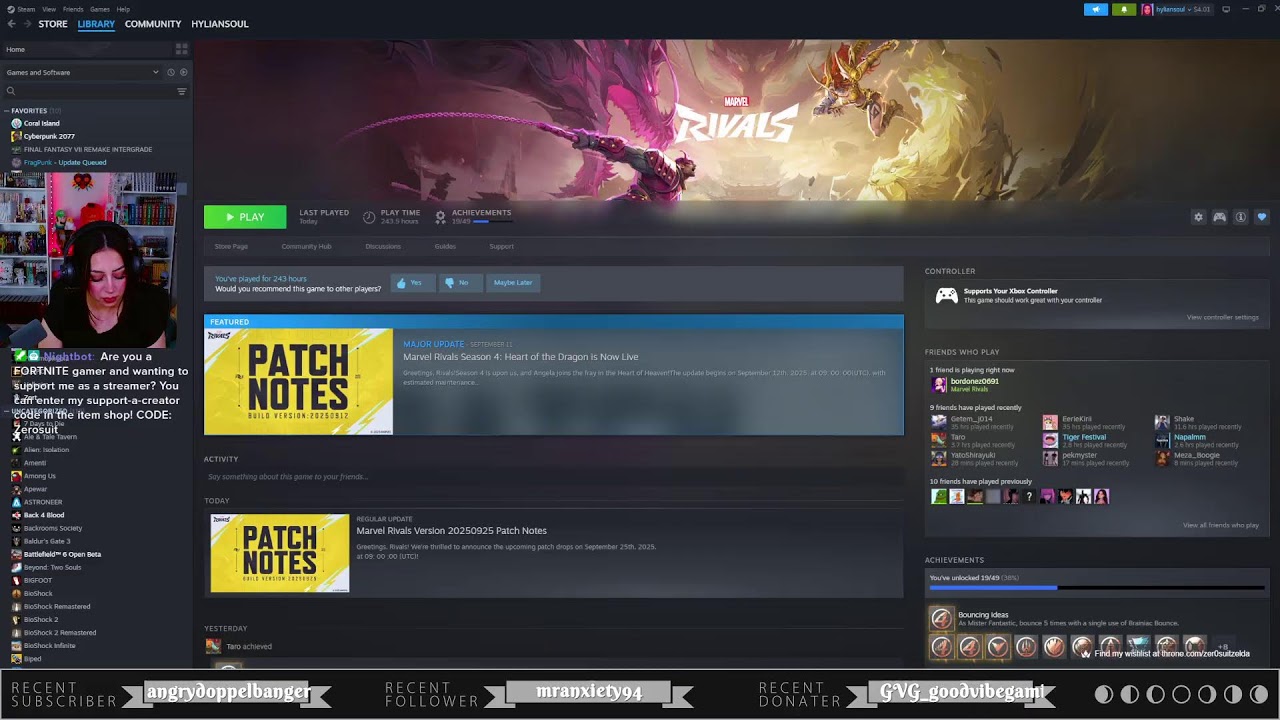Open friend bordonez0691 currently playing
This screenshot has width=1280, height=720.
(965, 385)
